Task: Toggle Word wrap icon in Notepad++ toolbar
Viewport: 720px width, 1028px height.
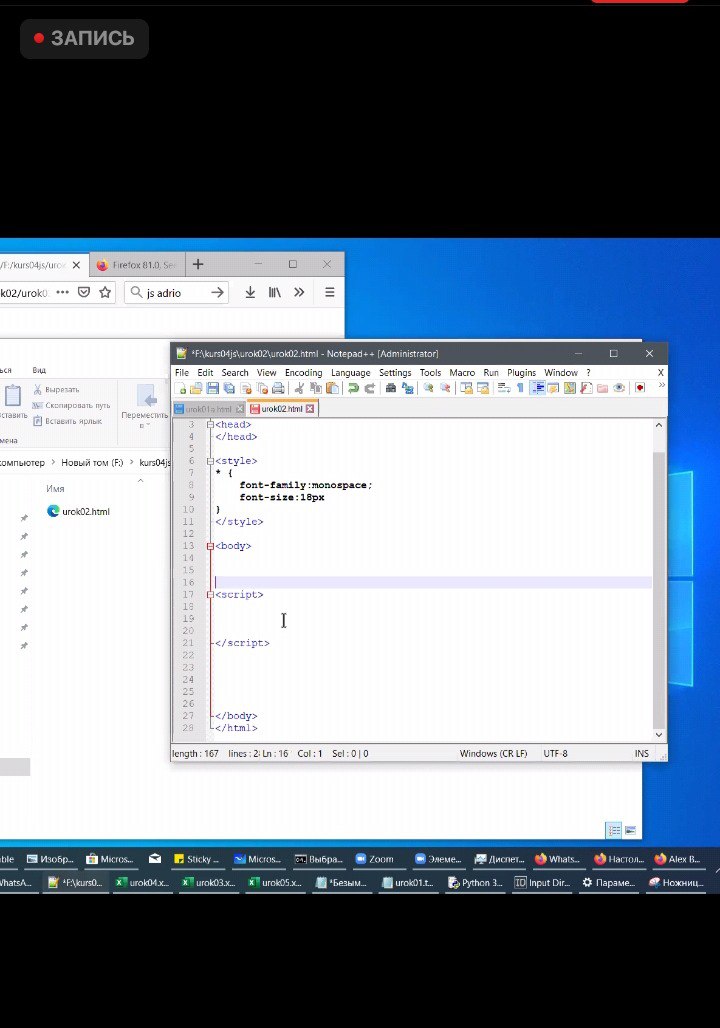Action: [504, 388]
